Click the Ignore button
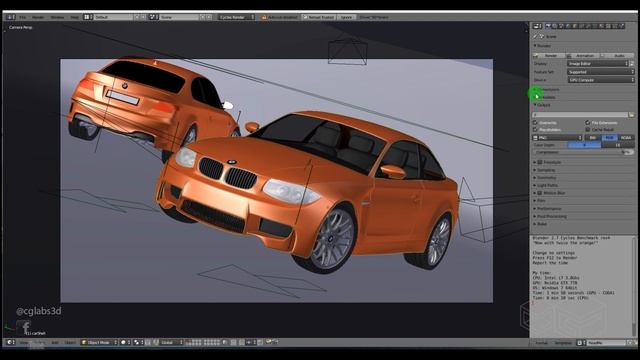This screenshot has width=640, height=360. click(346, 17)
